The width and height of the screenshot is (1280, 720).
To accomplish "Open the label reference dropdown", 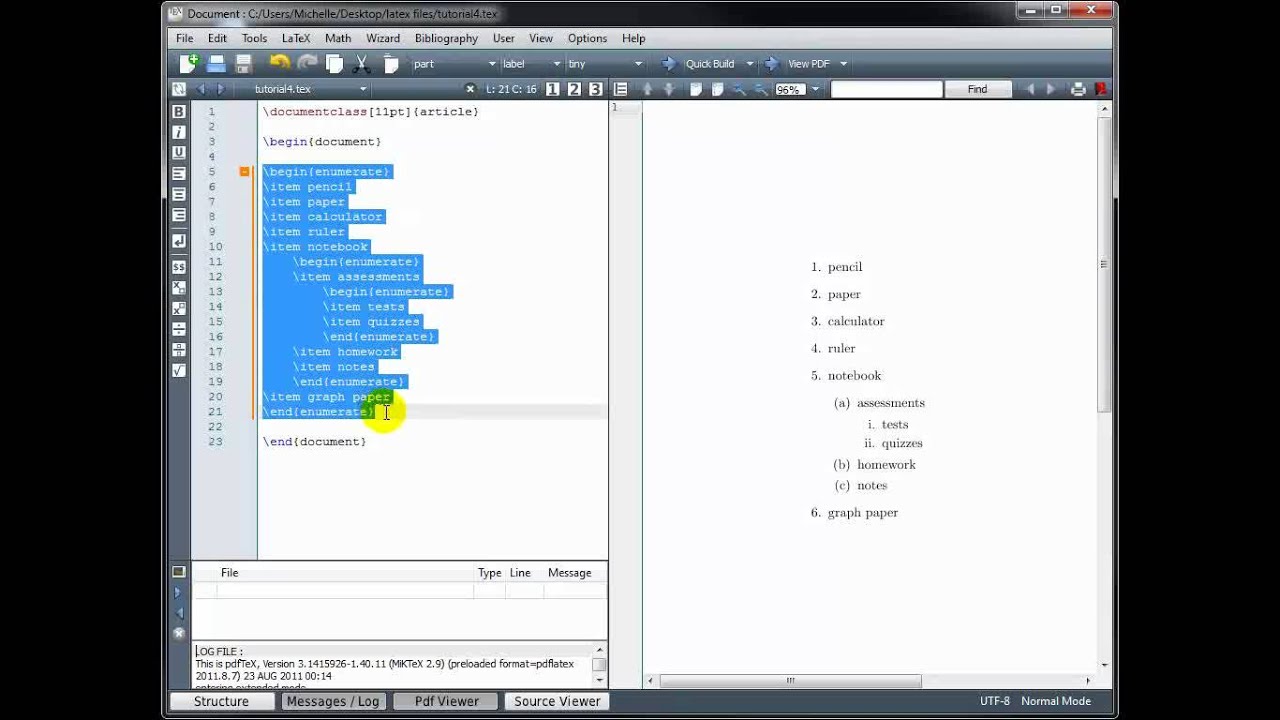I will [x=531, y=64].
